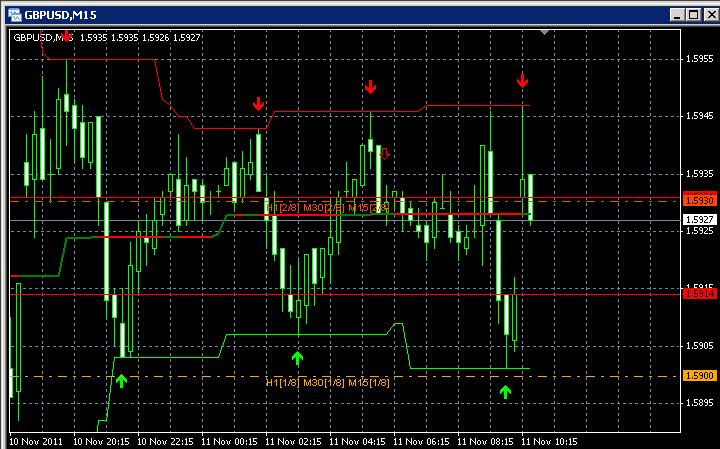Click the 1.5945 price scale label

click(700, 116)
